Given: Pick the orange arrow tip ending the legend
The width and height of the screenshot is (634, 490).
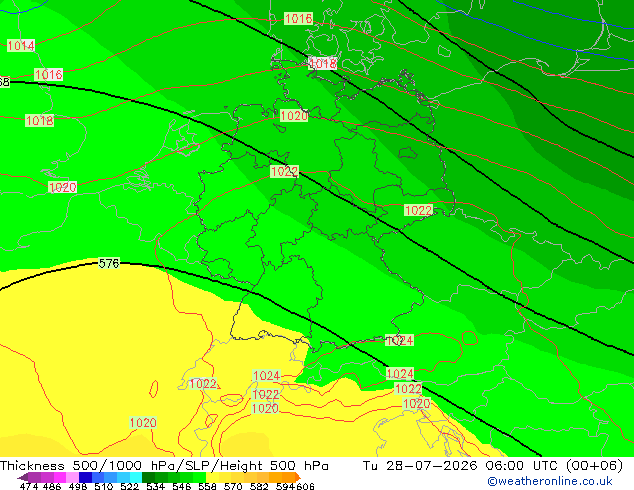Looking at the screenshot, I should click(298, 477).
